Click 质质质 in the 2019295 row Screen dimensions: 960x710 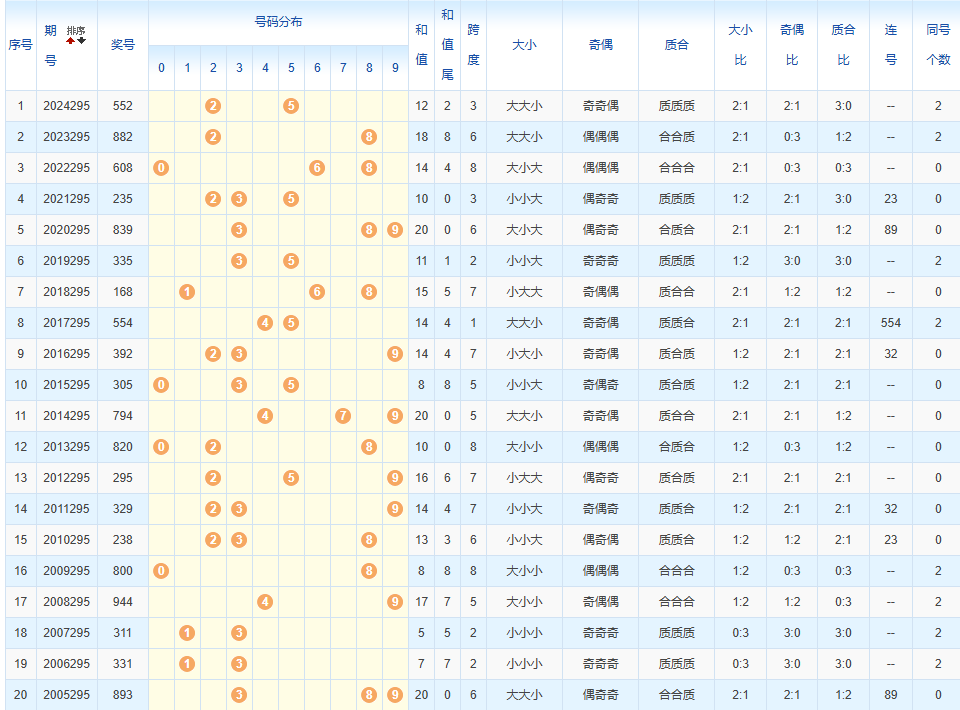pyautogui.click(x=676, y=261)
